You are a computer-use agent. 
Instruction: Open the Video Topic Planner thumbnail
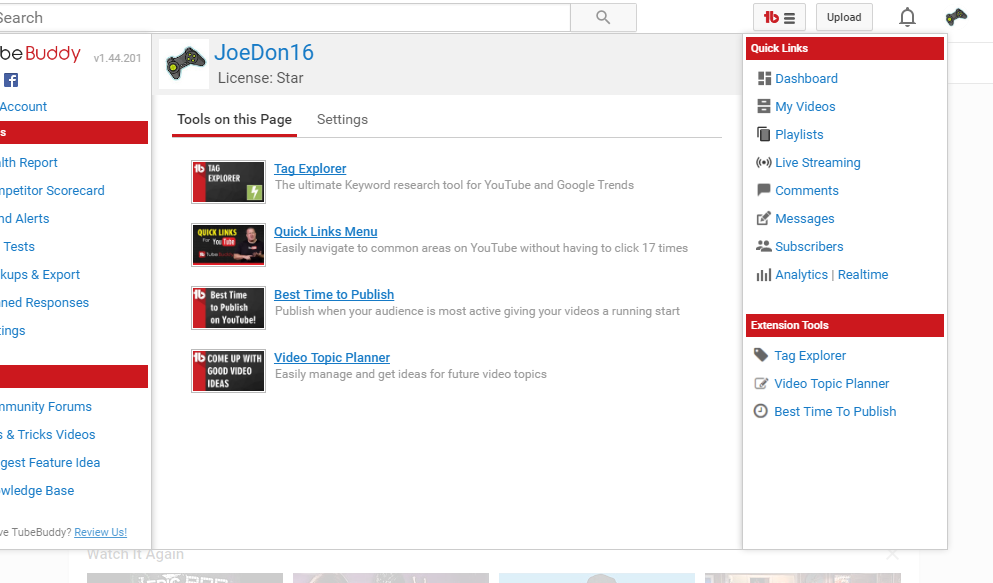pos(229,370)
